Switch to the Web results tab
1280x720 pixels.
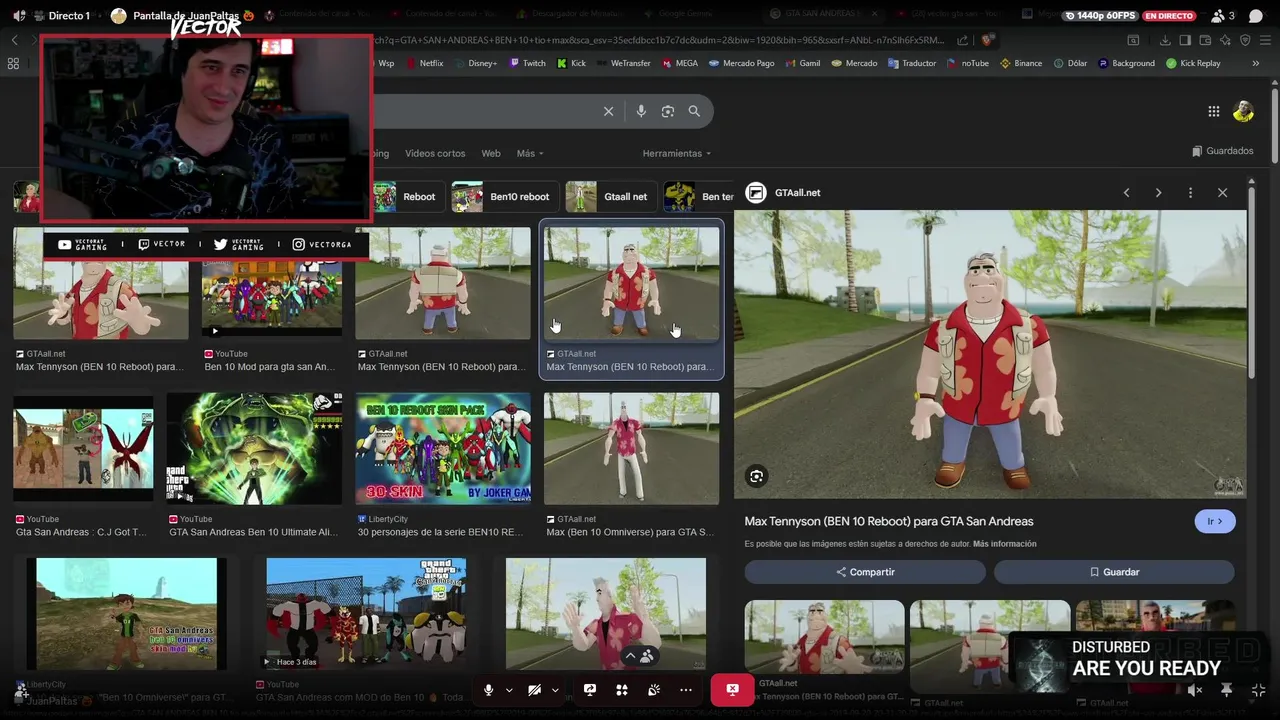491,153
